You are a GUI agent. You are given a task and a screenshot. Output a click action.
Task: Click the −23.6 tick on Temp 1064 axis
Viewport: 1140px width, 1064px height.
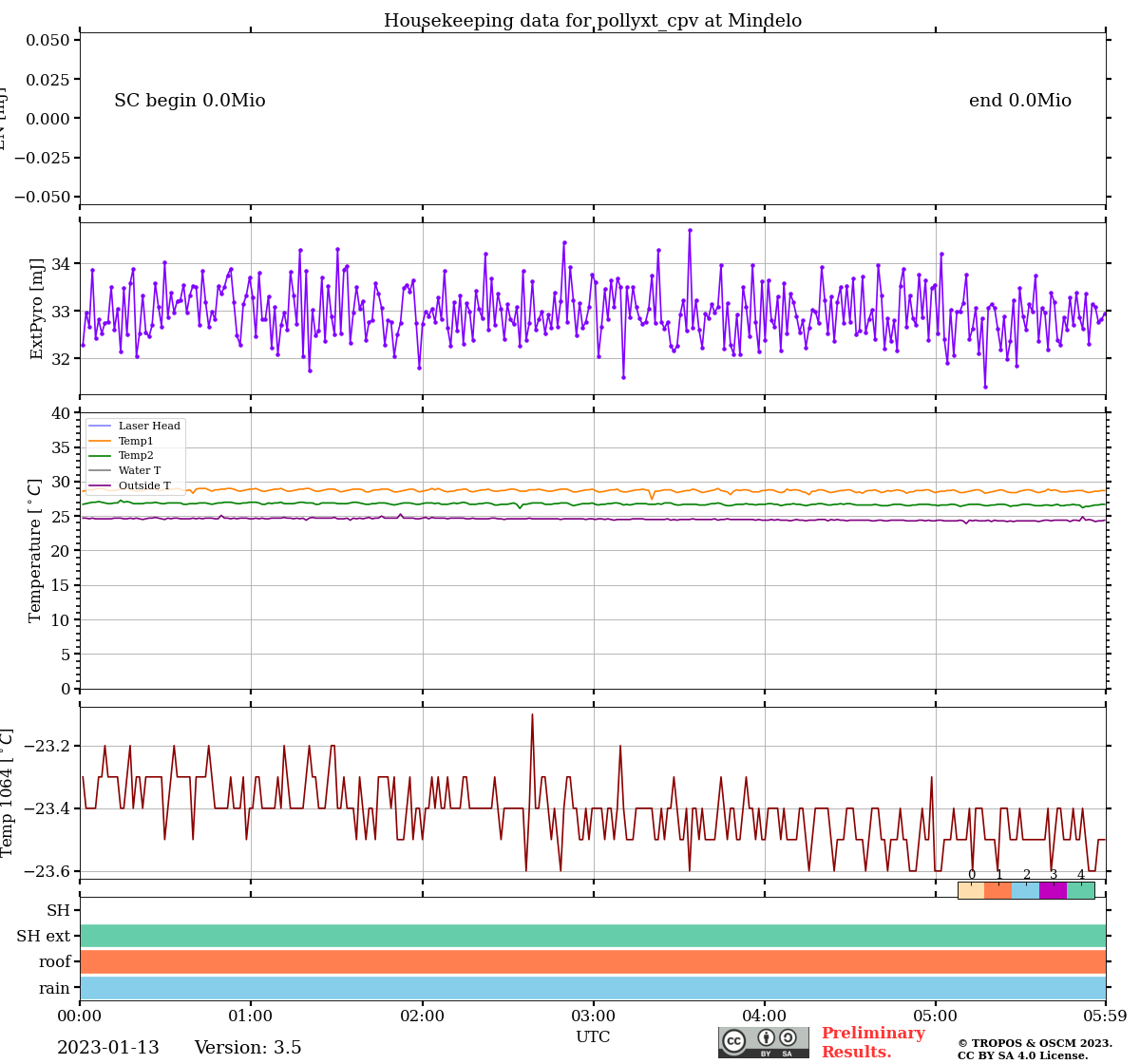click(46, 871)
